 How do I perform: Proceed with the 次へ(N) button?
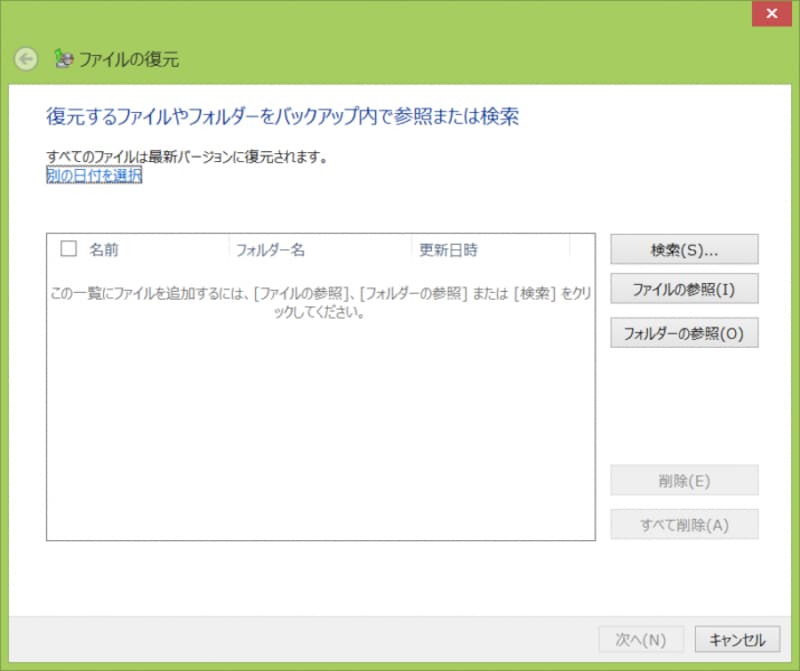tap(640, 640)
